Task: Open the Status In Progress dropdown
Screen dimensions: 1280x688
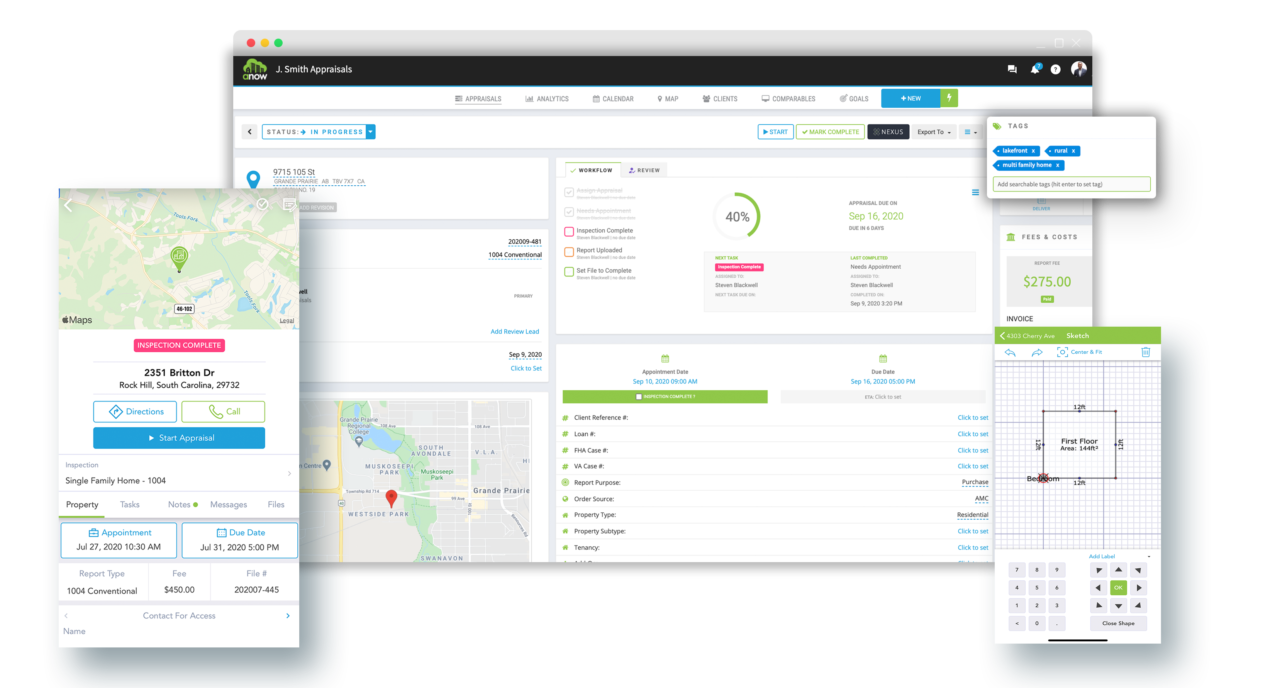Action: click(370, 132)
